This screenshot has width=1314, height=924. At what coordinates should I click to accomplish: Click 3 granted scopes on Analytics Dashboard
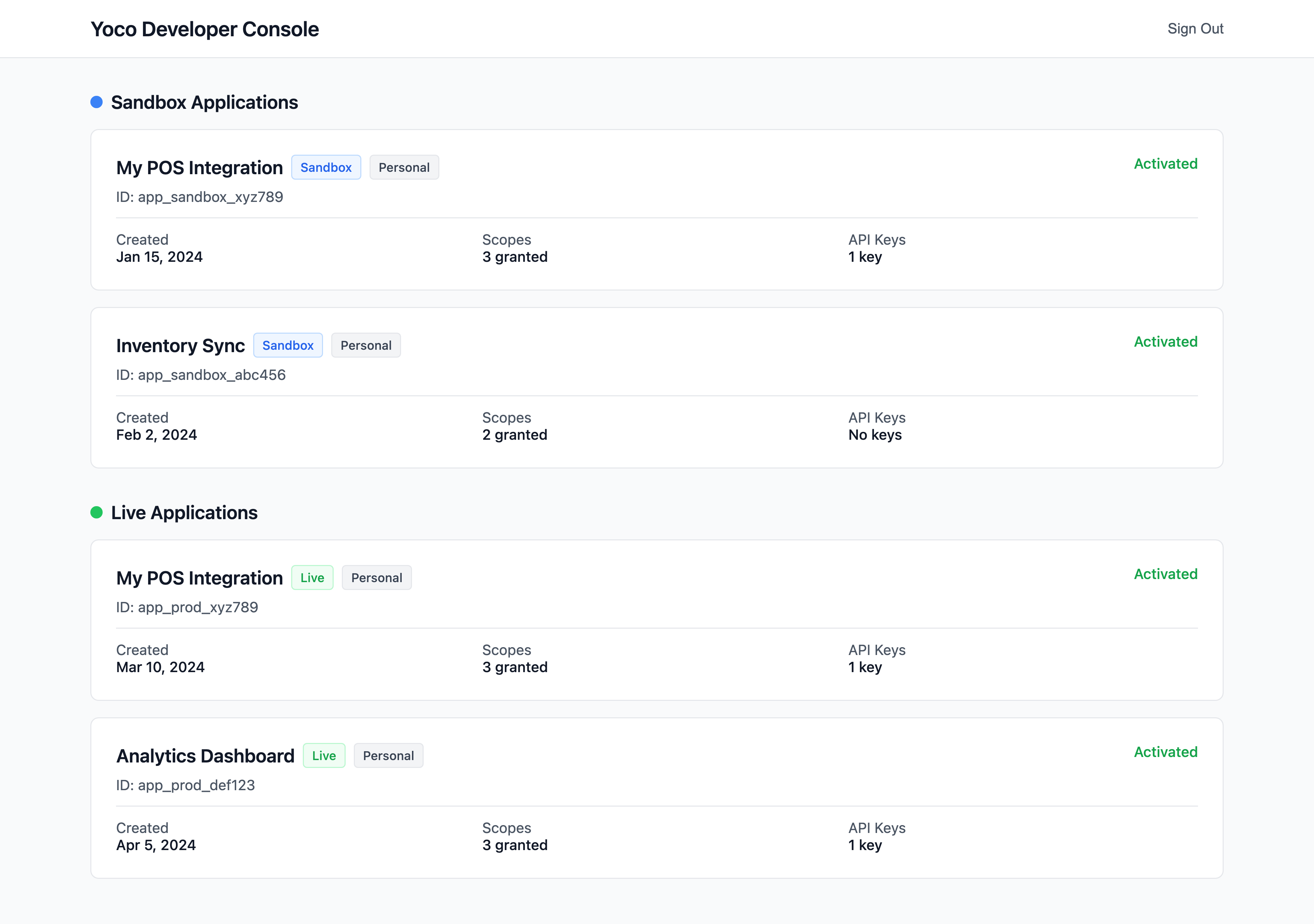click(x=515, y=846)
